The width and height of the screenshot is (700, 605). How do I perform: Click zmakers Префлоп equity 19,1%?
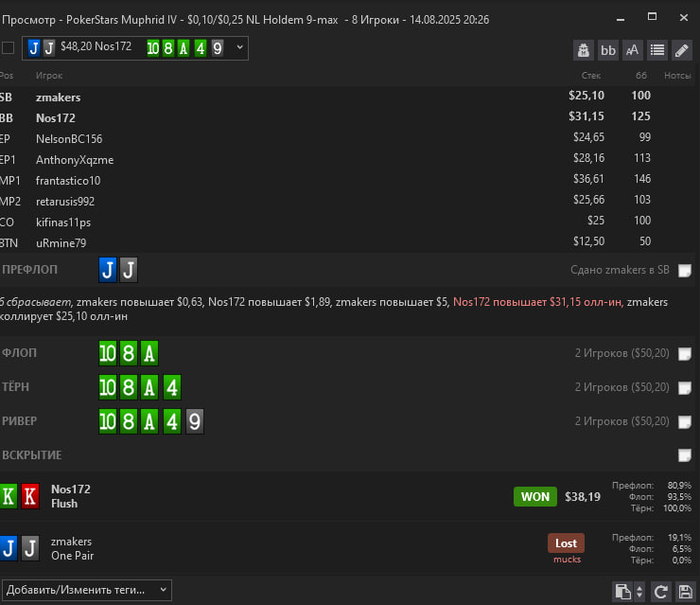pyautogui.click(x=679, y=538)
